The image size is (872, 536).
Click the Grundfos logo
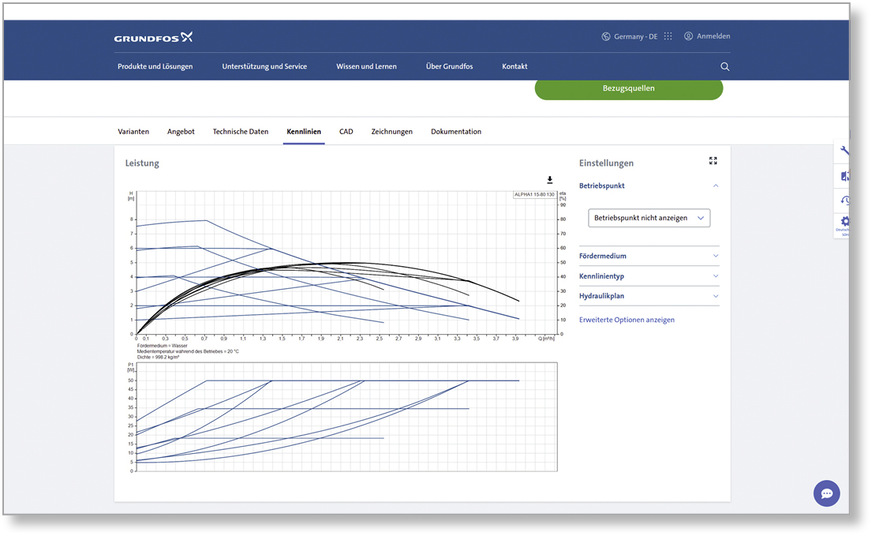pos(153,38)
